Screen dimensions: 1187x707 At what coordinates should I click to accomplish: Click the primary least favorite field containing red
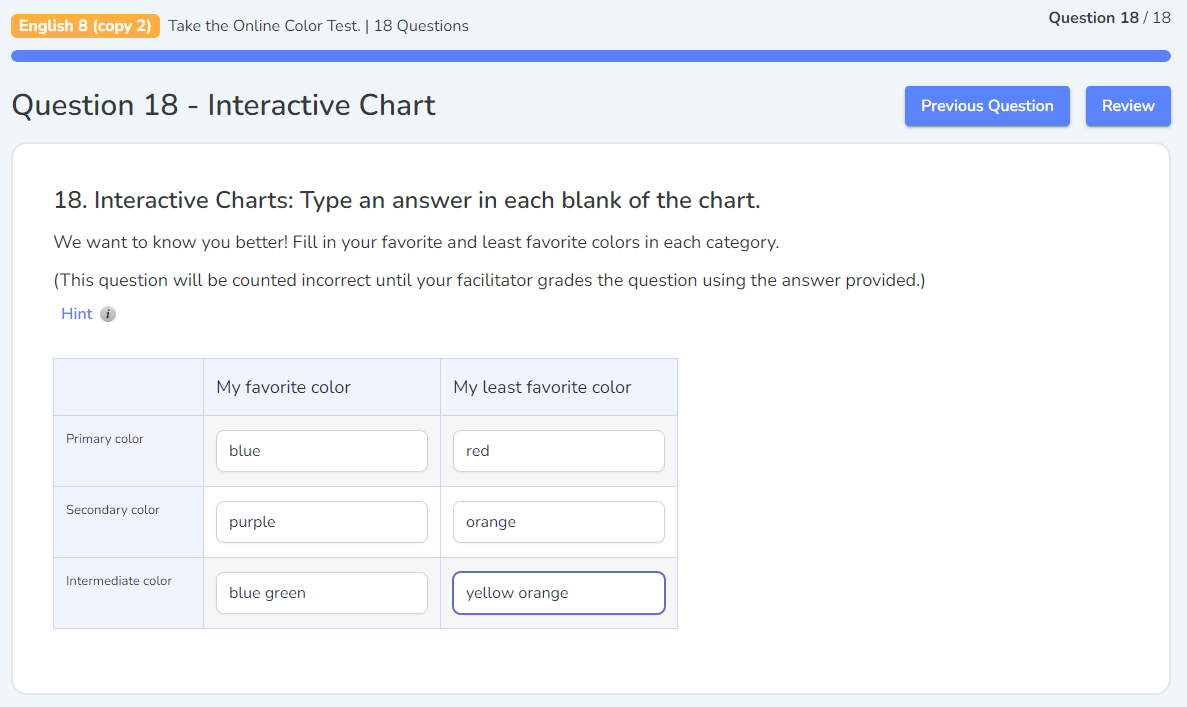pyautogui.click(x=559, y=451)
